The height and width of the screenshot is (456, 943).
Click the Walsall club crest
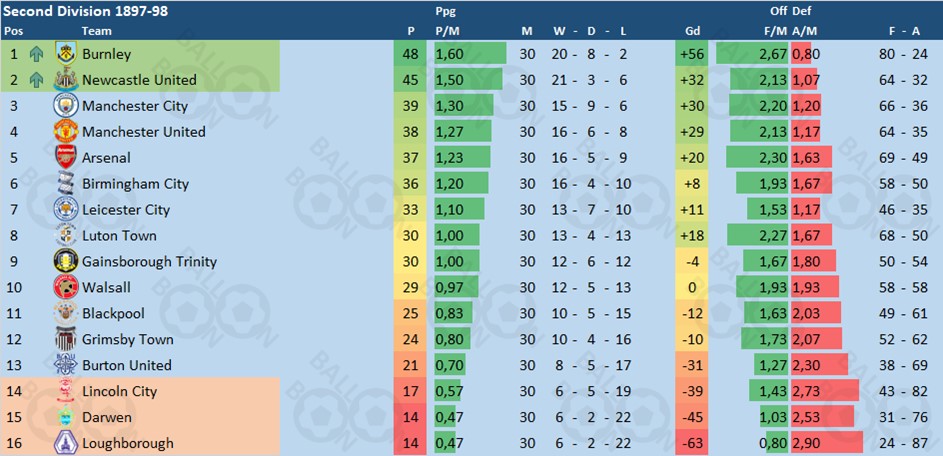pos(66,287)
